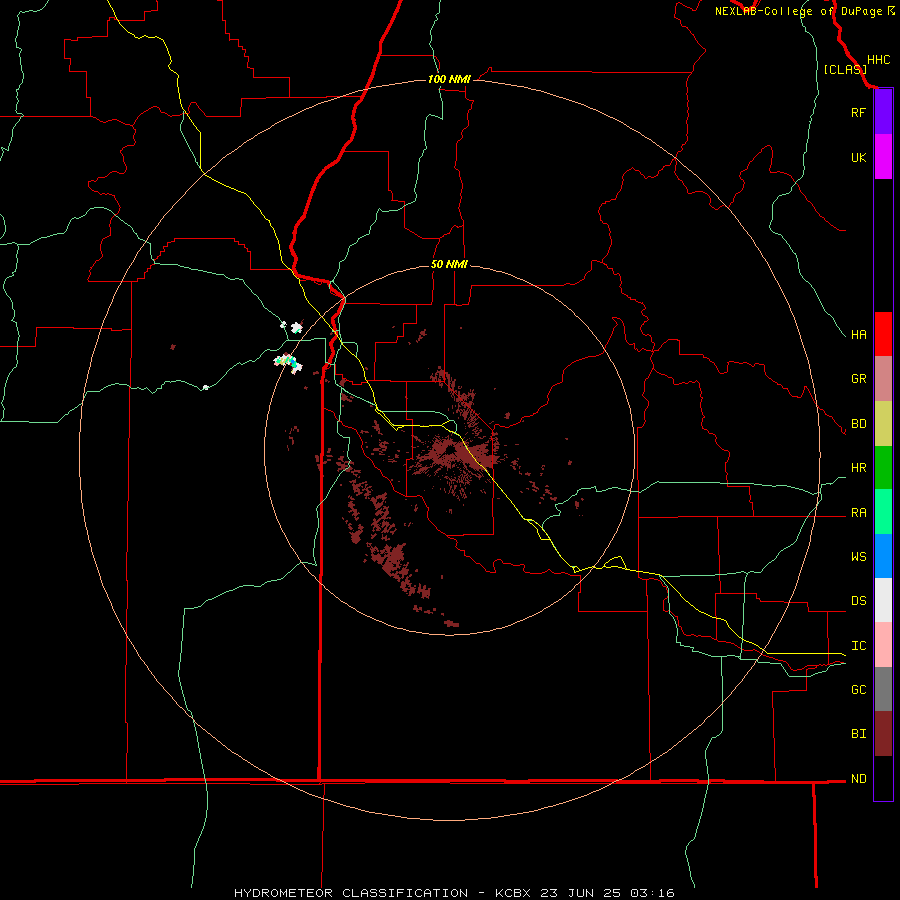Screen dimensions: 900x900
Task: Click the brown BI legend swatch
Action: [x=883, y=734]
